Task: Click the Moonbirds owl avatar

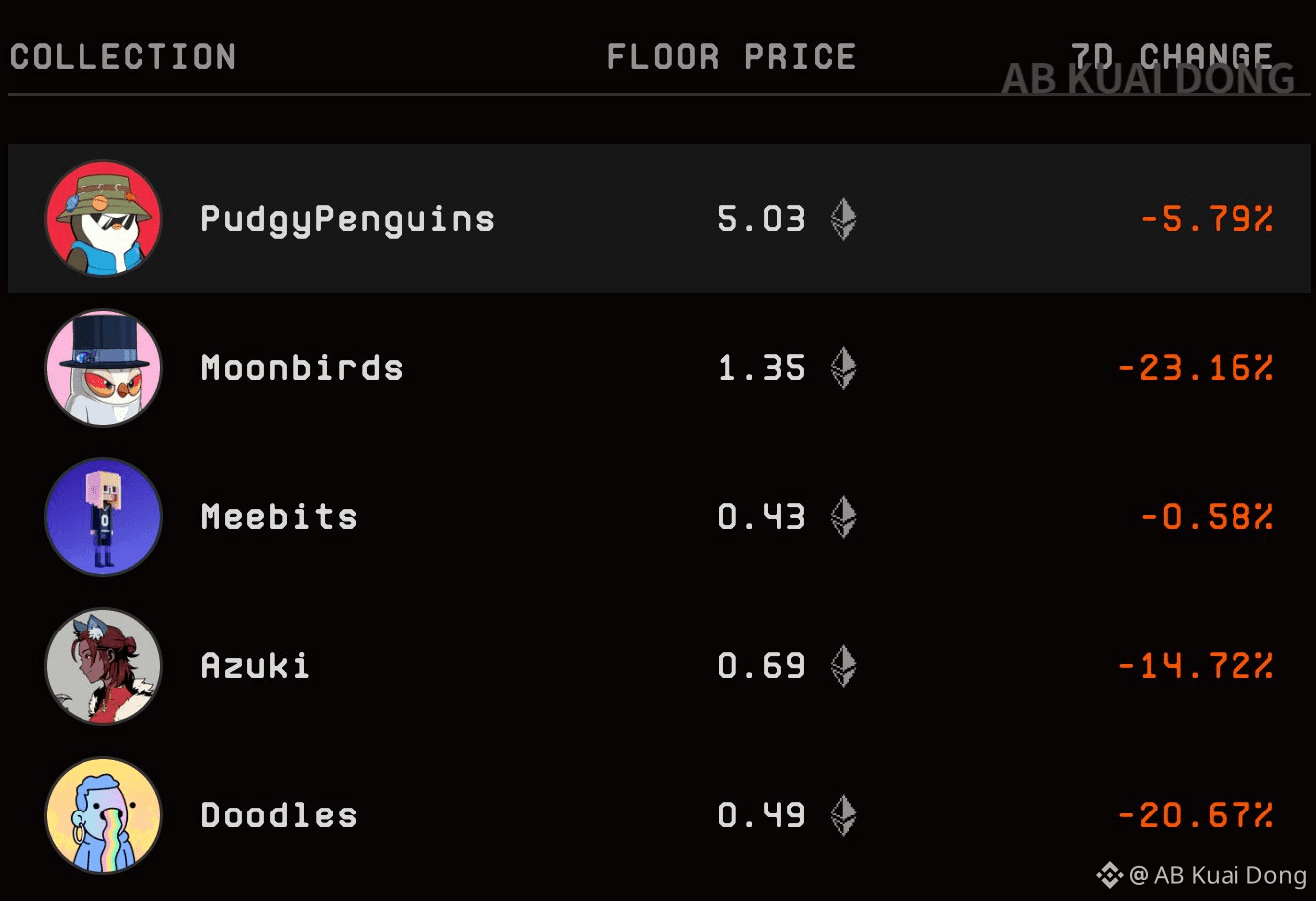Action: tap(103, 368)
